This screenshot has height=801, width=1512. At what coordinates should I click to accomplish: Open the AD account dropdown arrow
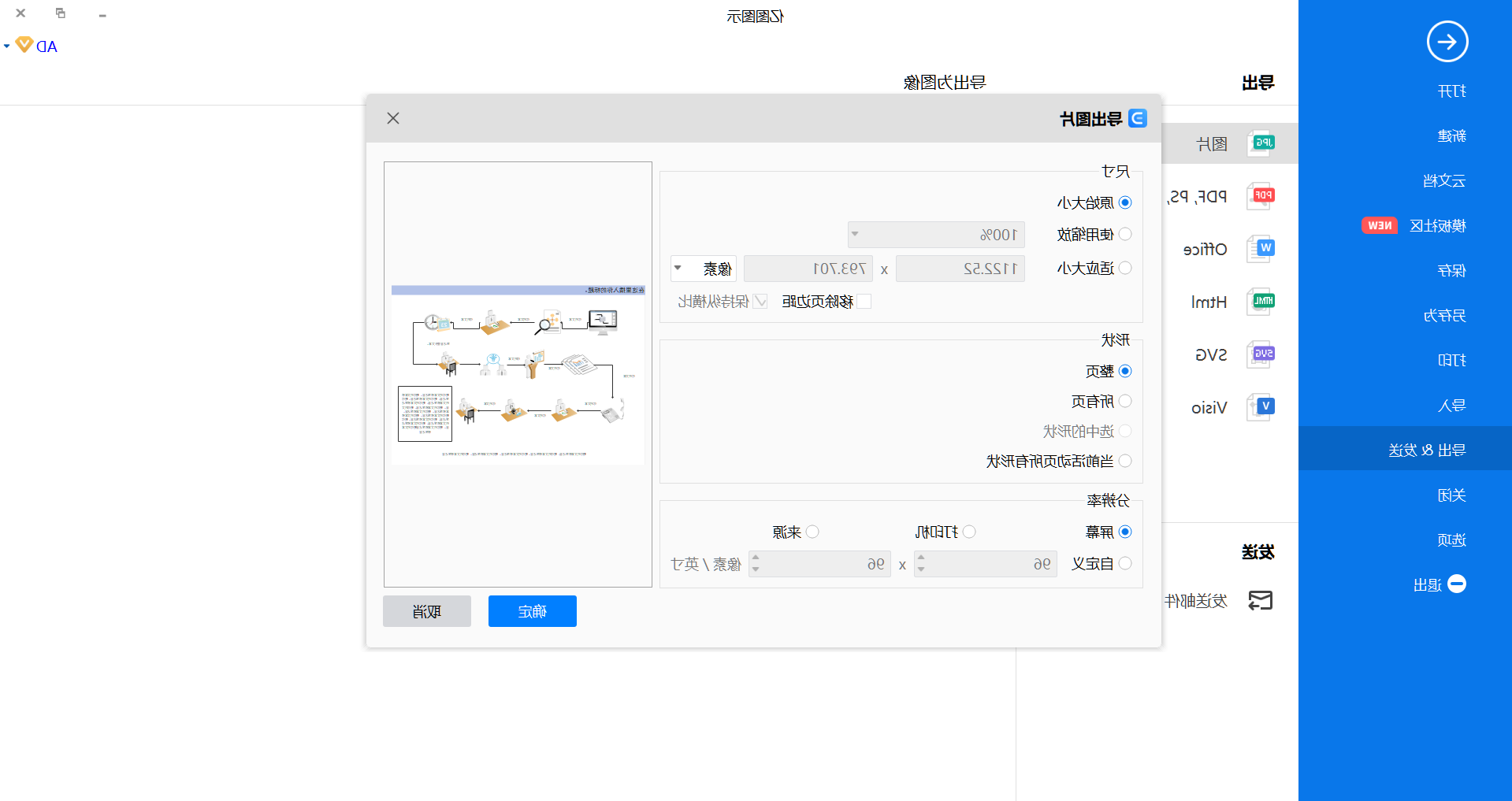[7, 46]
